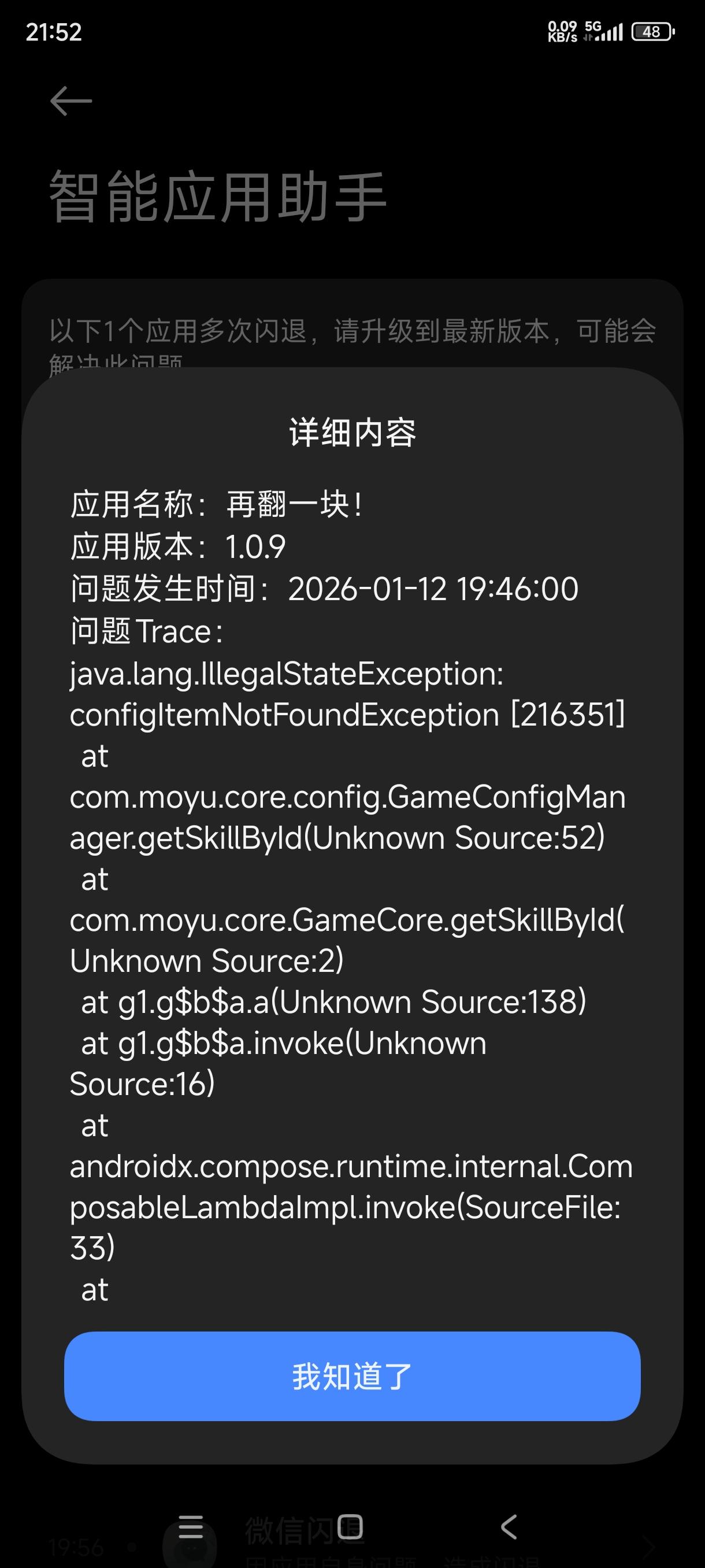Screen dimensions: 705x1568
Task: Tap the GameConfigManager.getSkillById stack line
Action: [347, 818]
